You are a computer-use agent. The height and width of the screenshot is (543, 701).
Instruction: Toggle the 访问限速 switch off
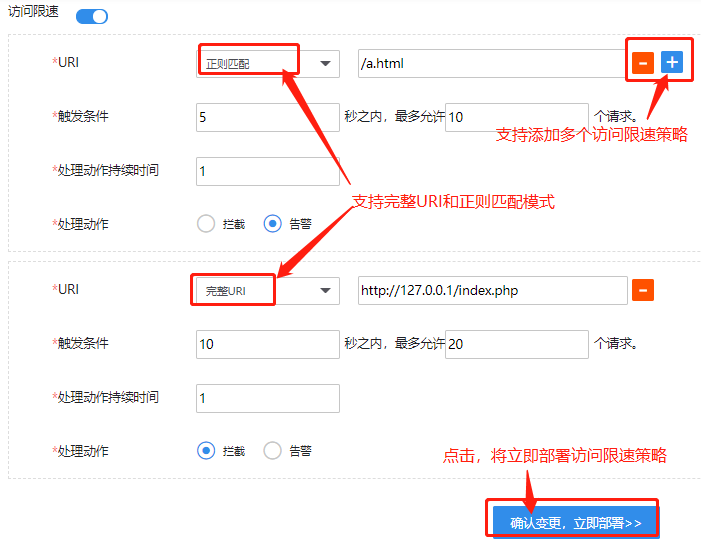tap(92, 17)
